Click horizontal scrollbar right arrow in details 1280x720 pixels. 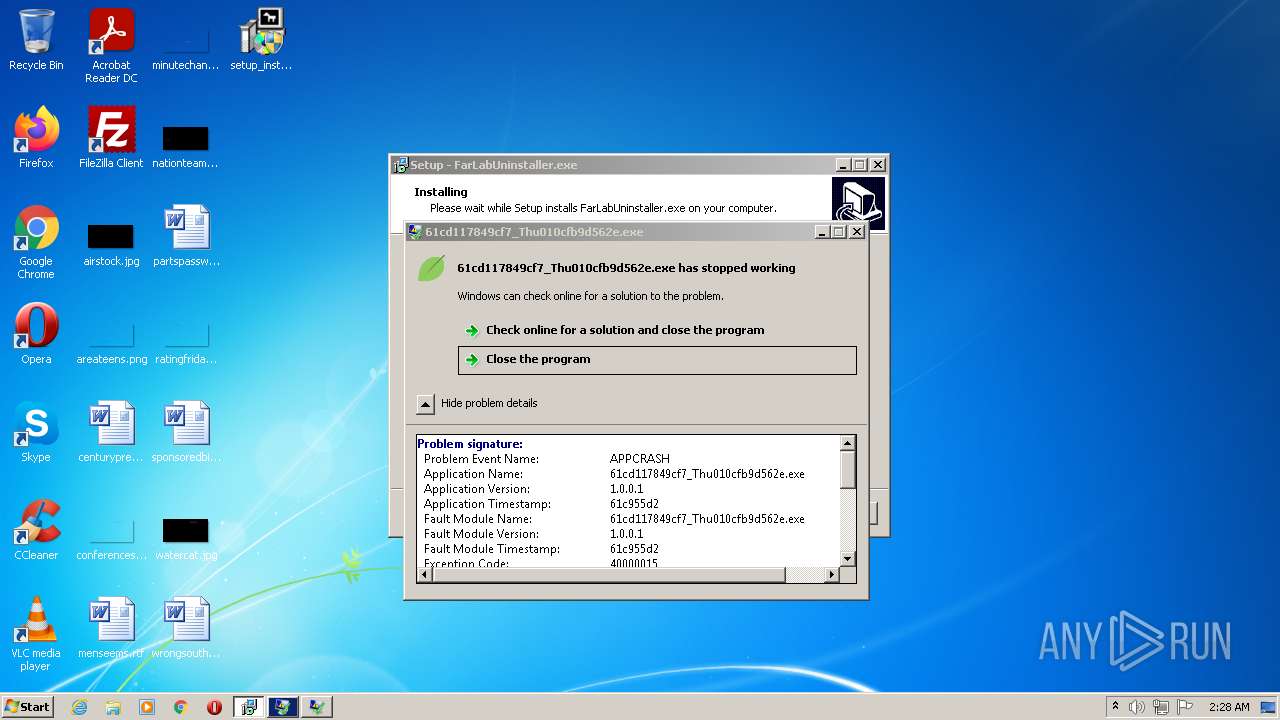(831, 574)
